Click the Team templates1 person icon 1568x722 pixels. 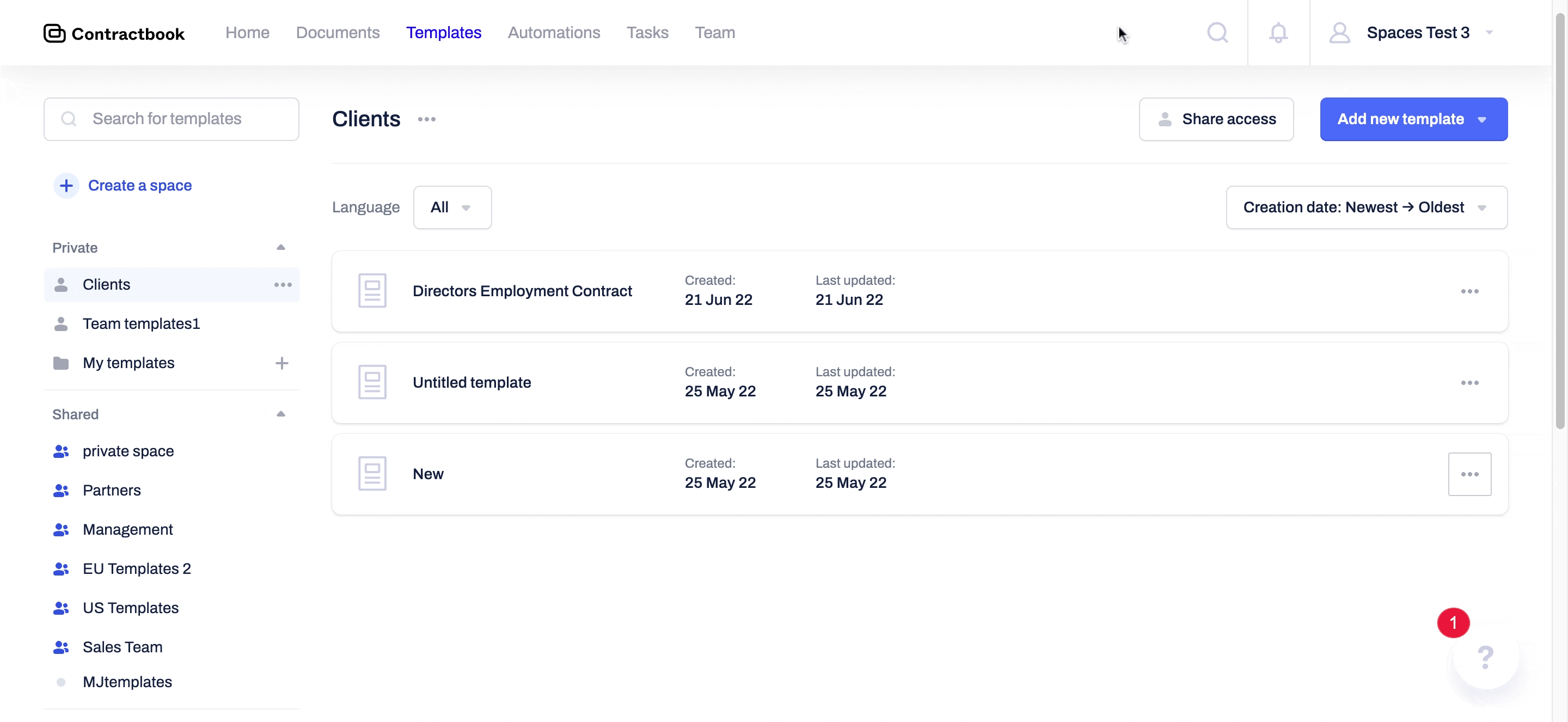(61, 324)
